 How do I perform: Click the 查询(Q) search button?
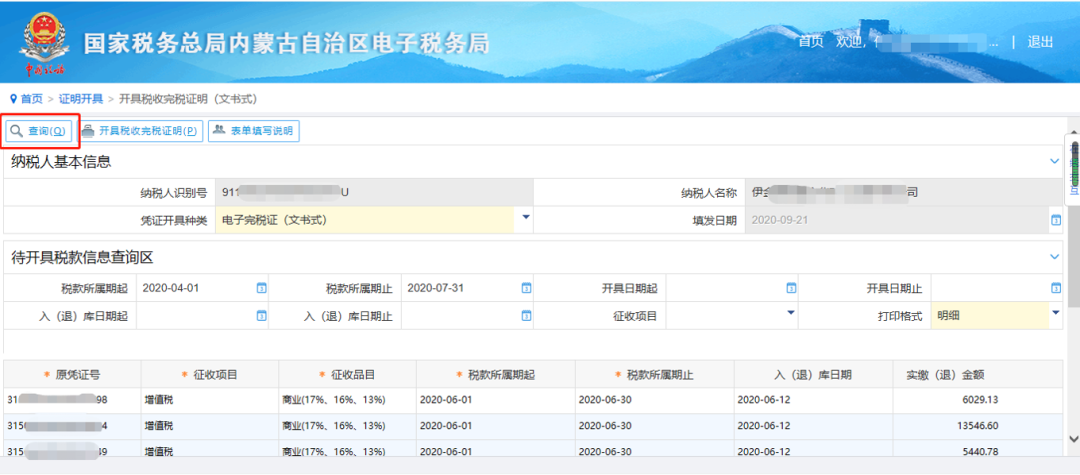click(39, 131)
